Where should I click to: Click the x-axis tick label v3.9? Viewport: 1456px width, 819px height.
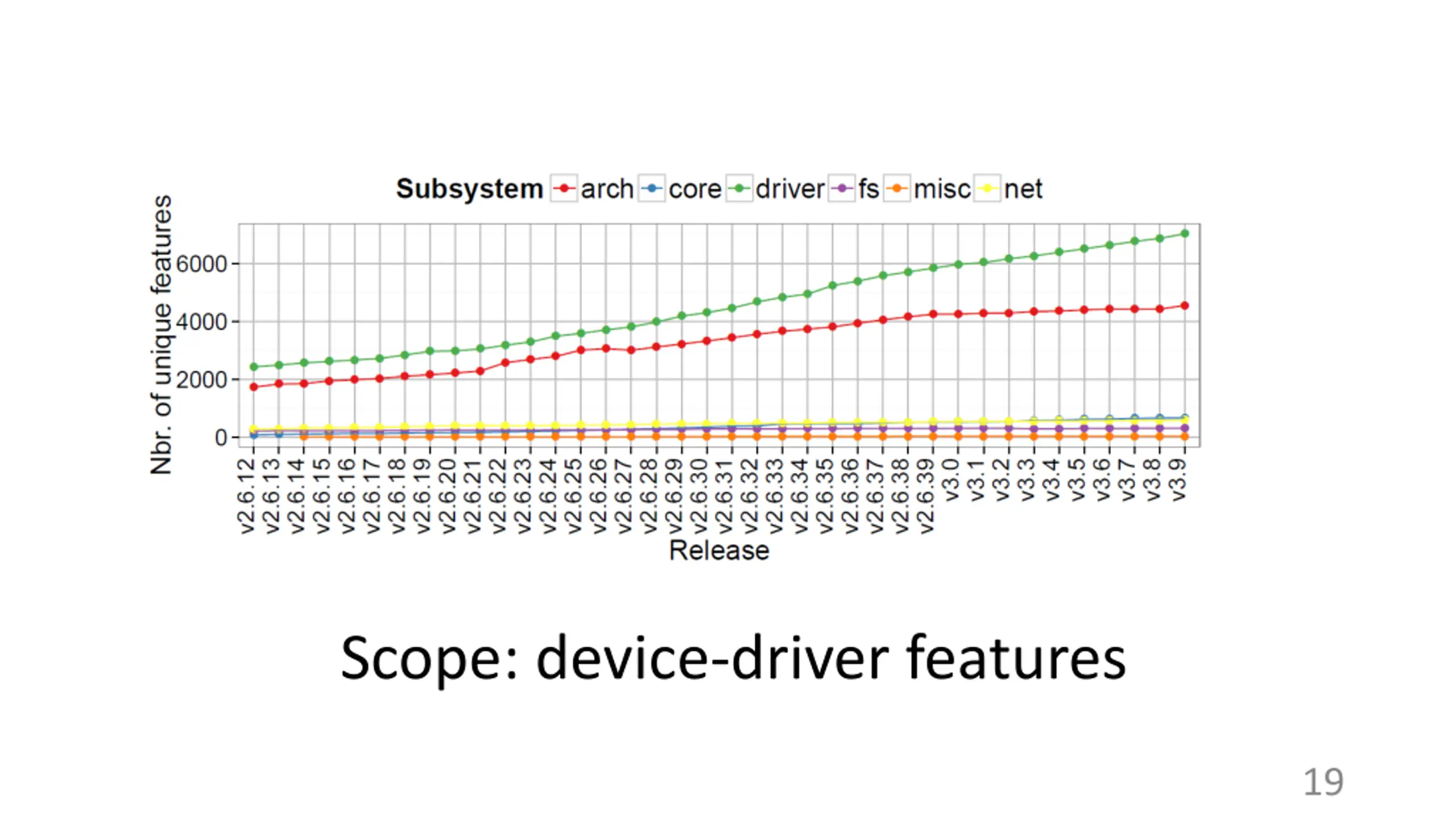(1178, 479)
